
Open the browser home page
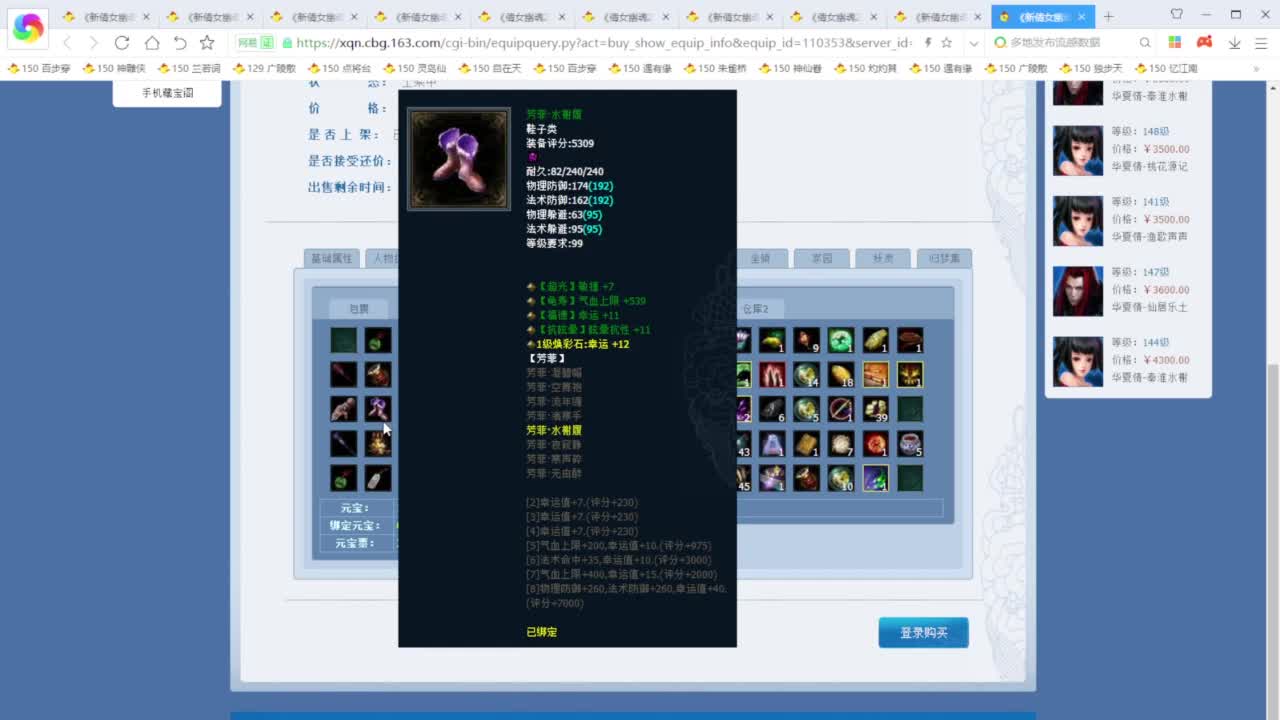click(151, 43)
